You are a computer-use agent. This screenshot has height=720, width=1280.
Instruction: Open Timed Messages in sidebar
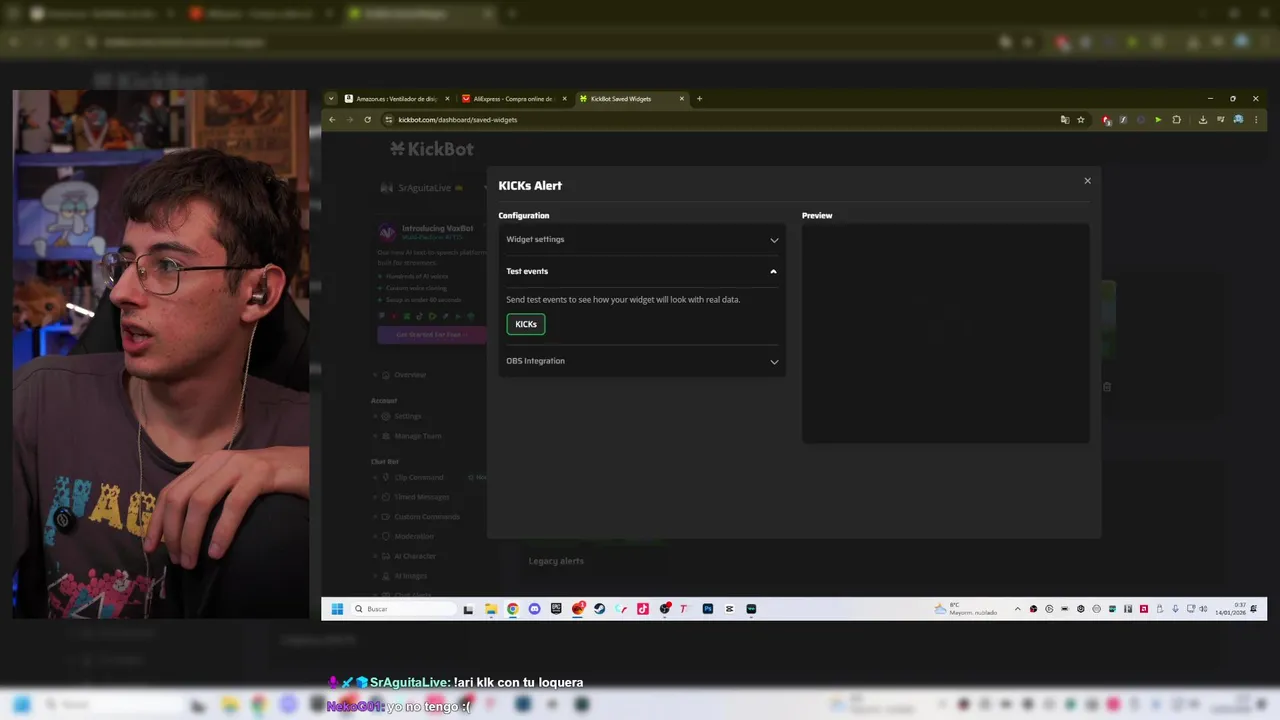[x=415, y=497]
